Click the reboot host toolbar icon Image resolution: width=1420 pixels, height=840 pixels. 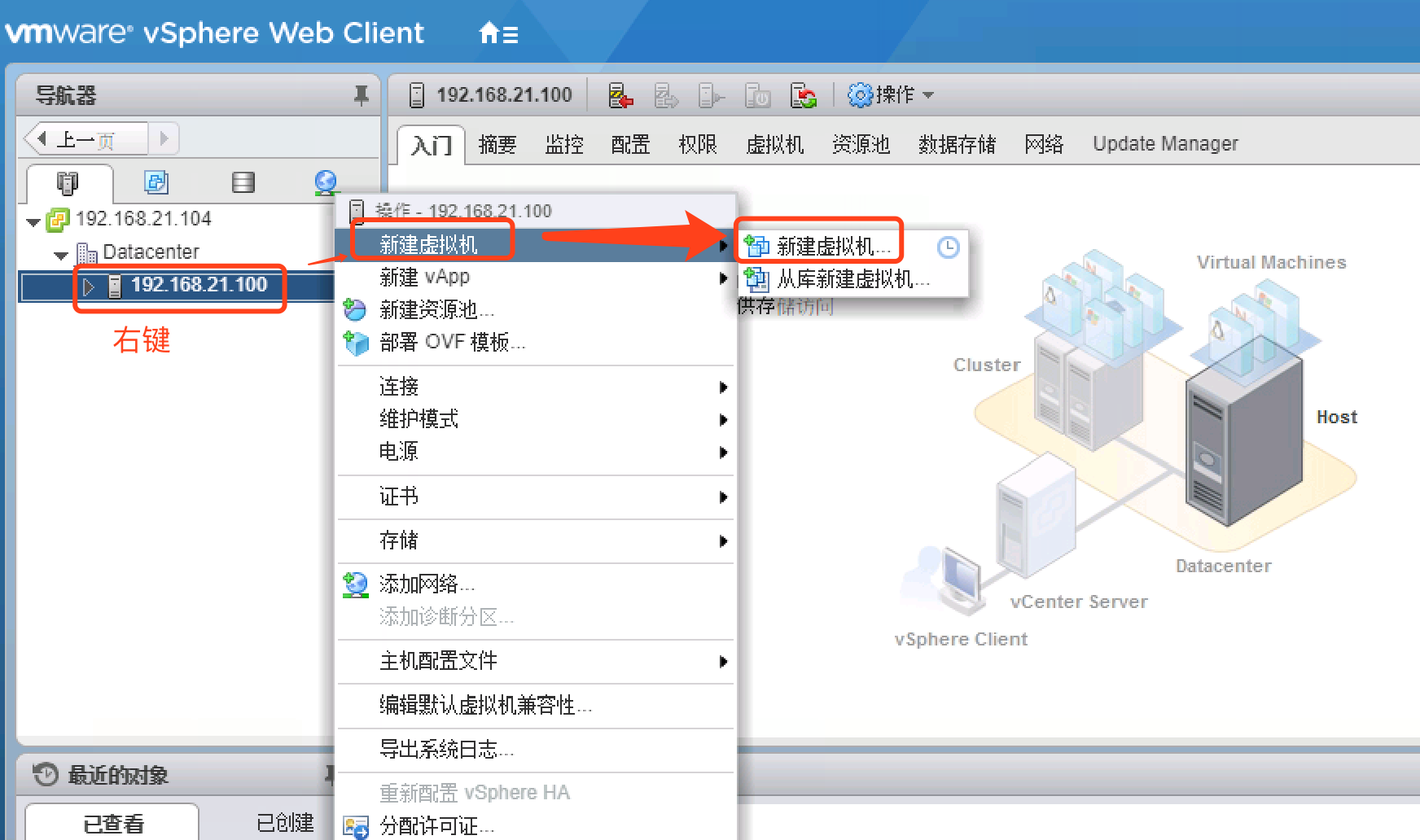tap(804, 95)
